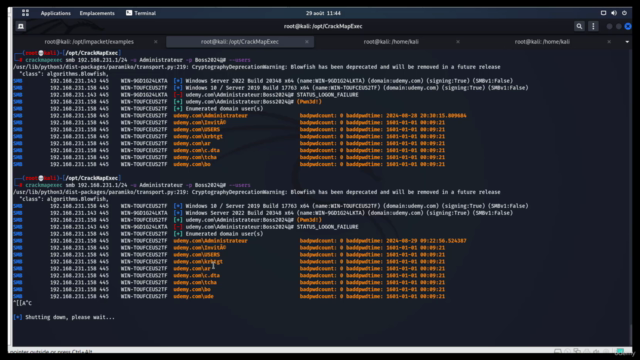Viewport: 640px width, 360px height.
Task: Click second crackmapexec command line
Action: pyautogui.click(x=138, y=185)
